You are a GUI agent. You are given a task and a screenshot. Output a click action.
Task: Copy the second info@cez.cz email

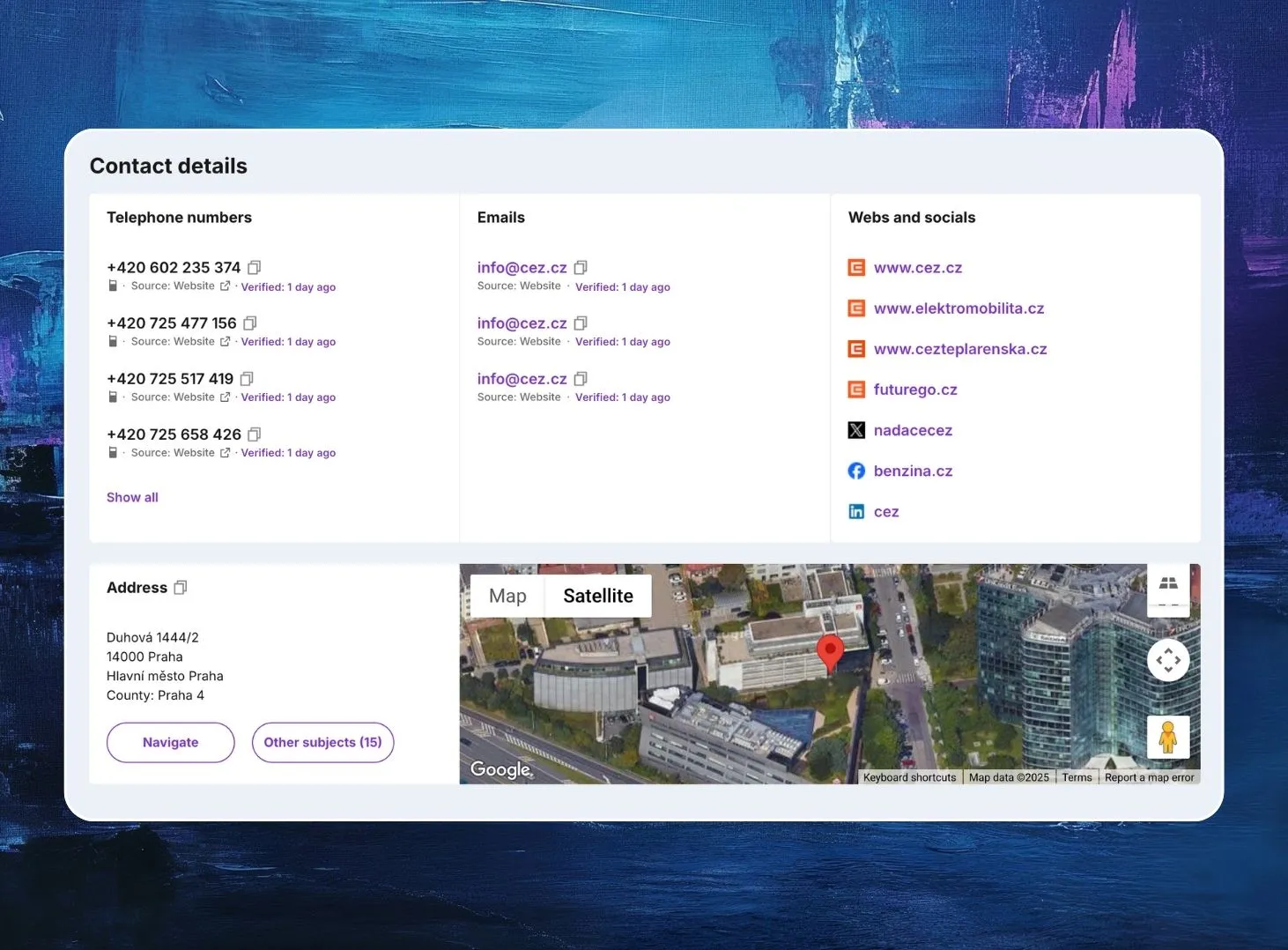(x=581, y=323)
